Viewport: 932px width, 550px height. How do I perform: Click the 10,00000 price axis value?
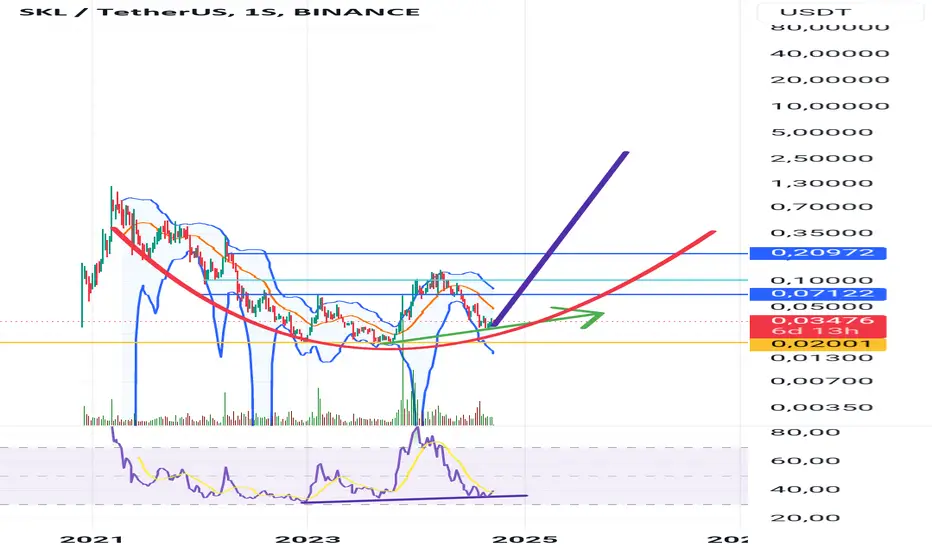pyautogui.click(x=830, y=106)
